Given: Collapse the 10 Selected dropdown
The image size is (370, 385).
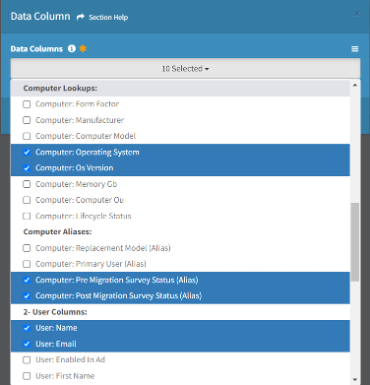Looking at the screenshot, I should click(x=185, y=69).
